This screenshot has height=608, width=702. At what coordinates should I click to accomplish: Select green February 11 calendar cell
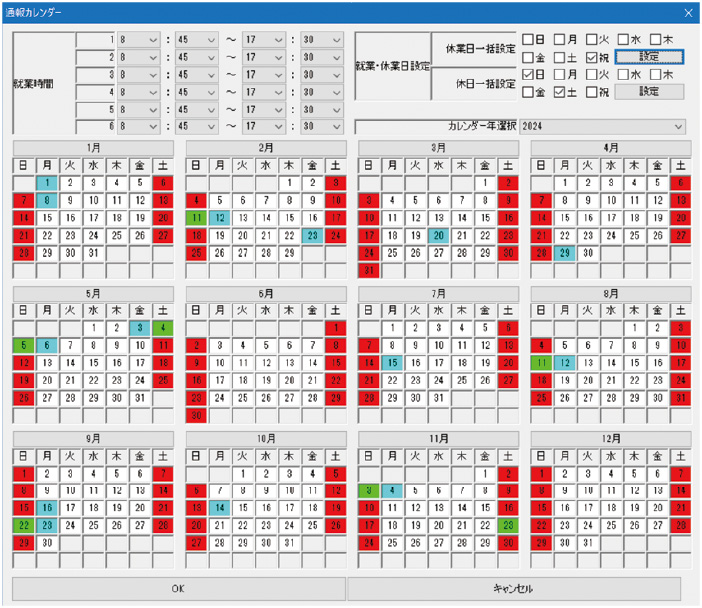(x=196, y=217)
